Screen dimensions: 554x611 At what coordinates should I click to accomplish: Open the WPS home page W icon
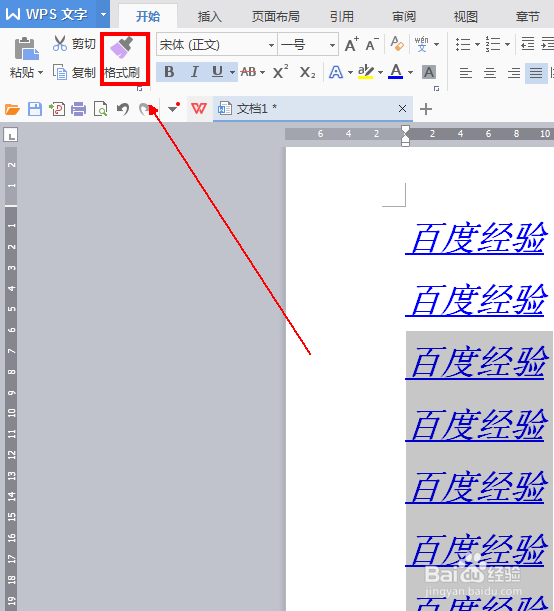tap(199, 108)
